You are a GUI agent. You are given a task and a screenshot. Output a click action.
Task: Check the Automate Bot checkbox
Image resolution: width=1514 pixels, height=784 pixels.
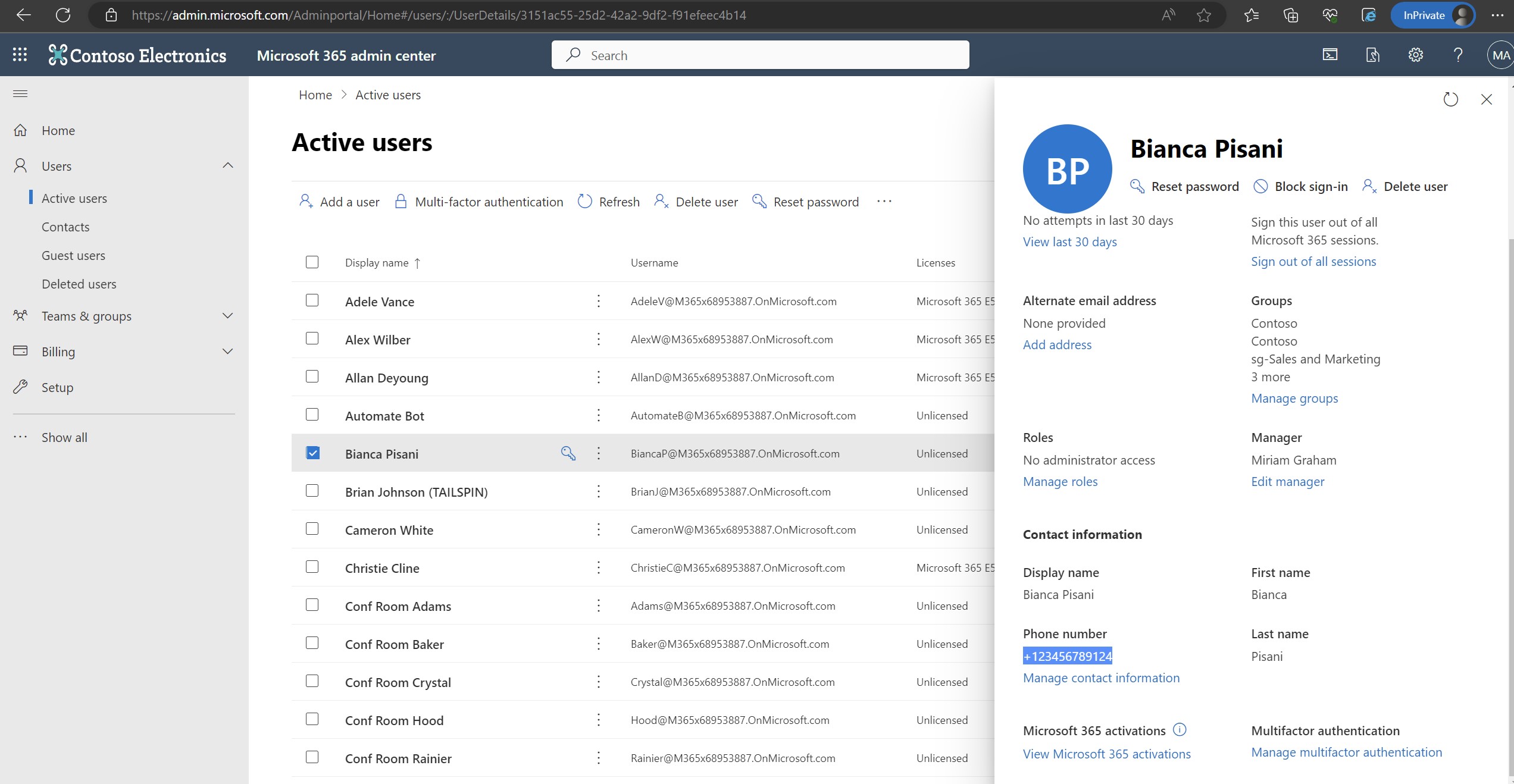point(312,415)
